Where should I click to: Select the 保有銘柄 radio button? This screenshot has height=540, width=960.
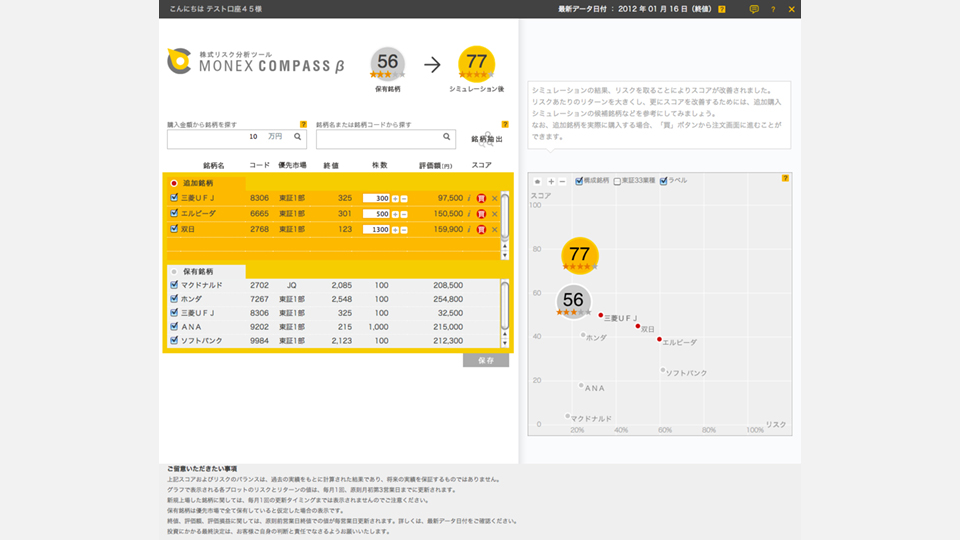(x=174, y=271)
